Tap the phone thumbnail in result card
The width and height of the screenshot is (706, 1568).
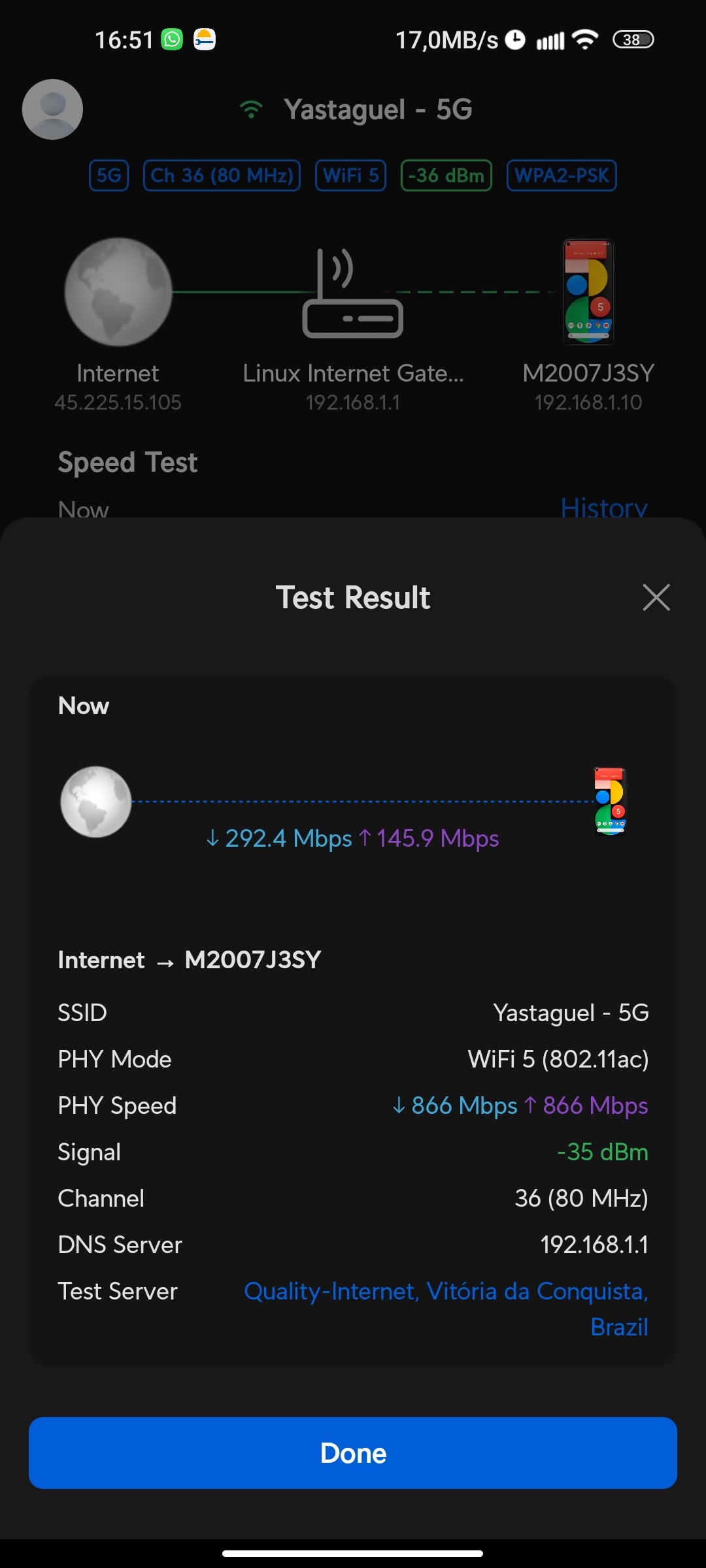(x=610, y=802)
